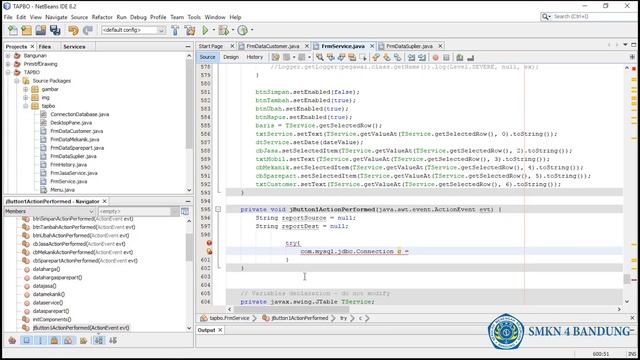Click the Navigator empty filter combo box
This screenshot has height=360, width=640.
click(138, 211)
